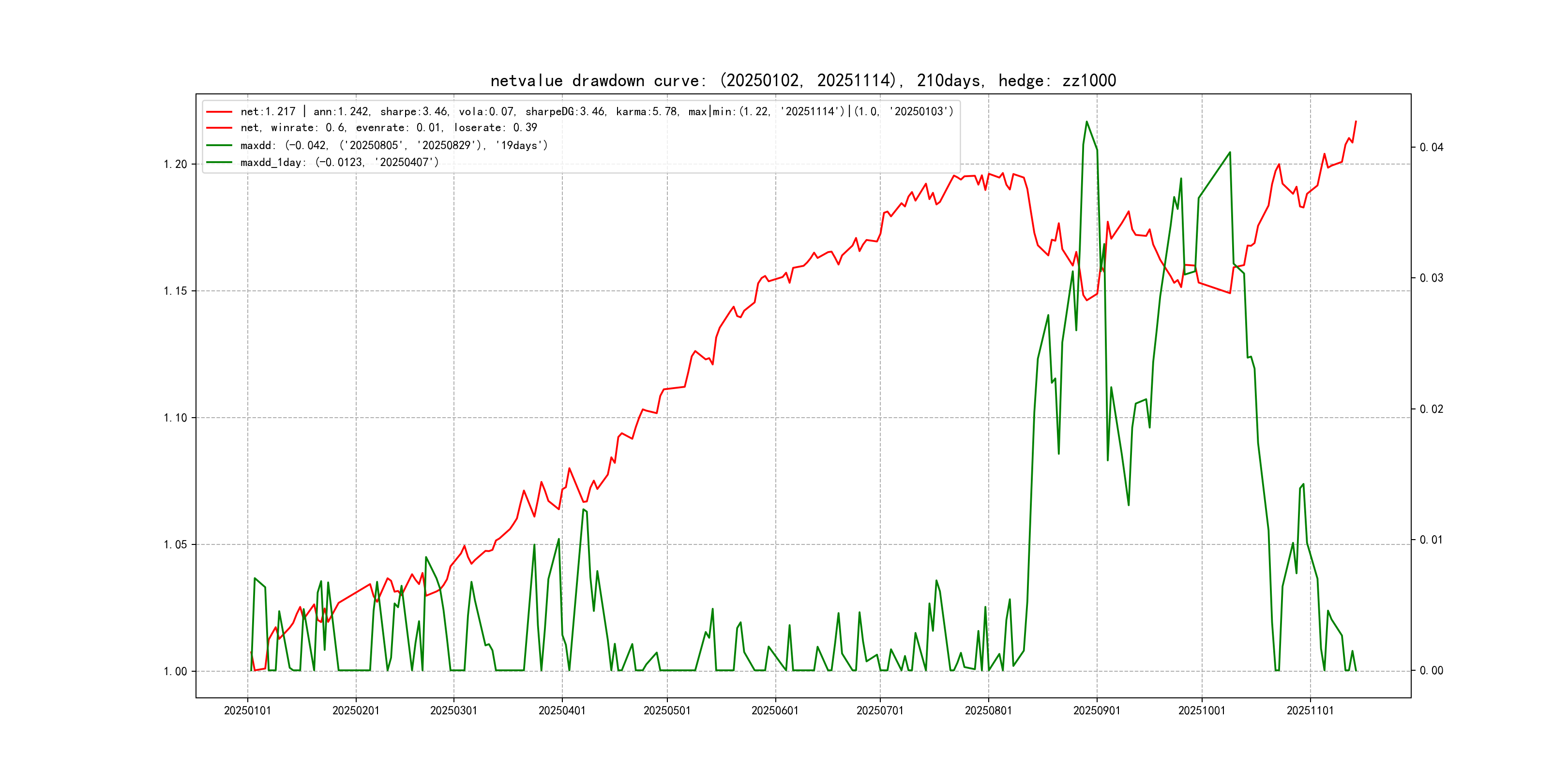Image resolution: width=1568 pixels, height=784 pixels.
Task: Click the 20250901 x-axis date label
Action: coord(1096,711)
